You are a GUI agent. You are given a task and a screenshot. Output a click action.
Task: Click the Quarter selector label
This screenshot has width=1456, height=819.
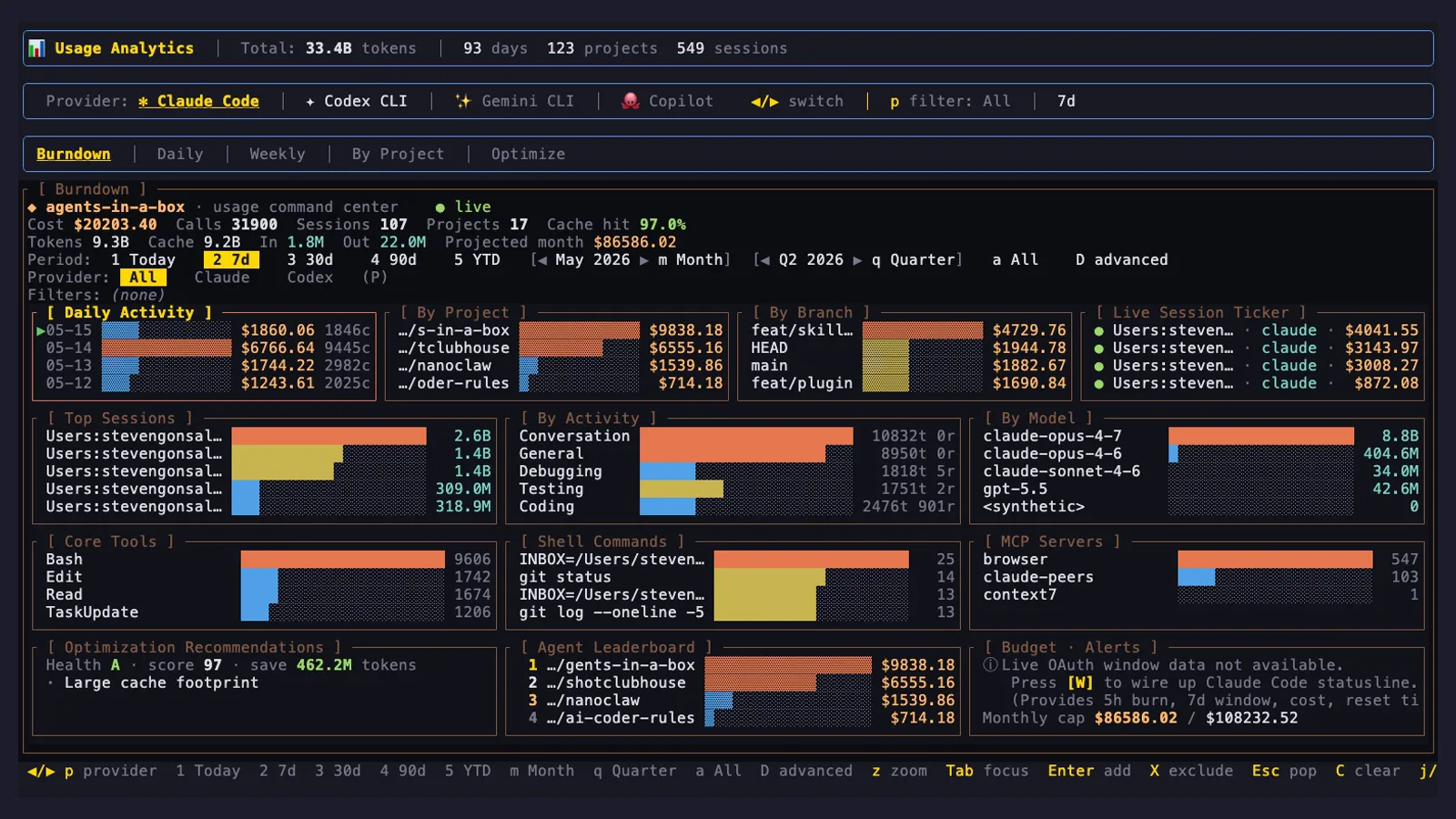pos(914,260)
